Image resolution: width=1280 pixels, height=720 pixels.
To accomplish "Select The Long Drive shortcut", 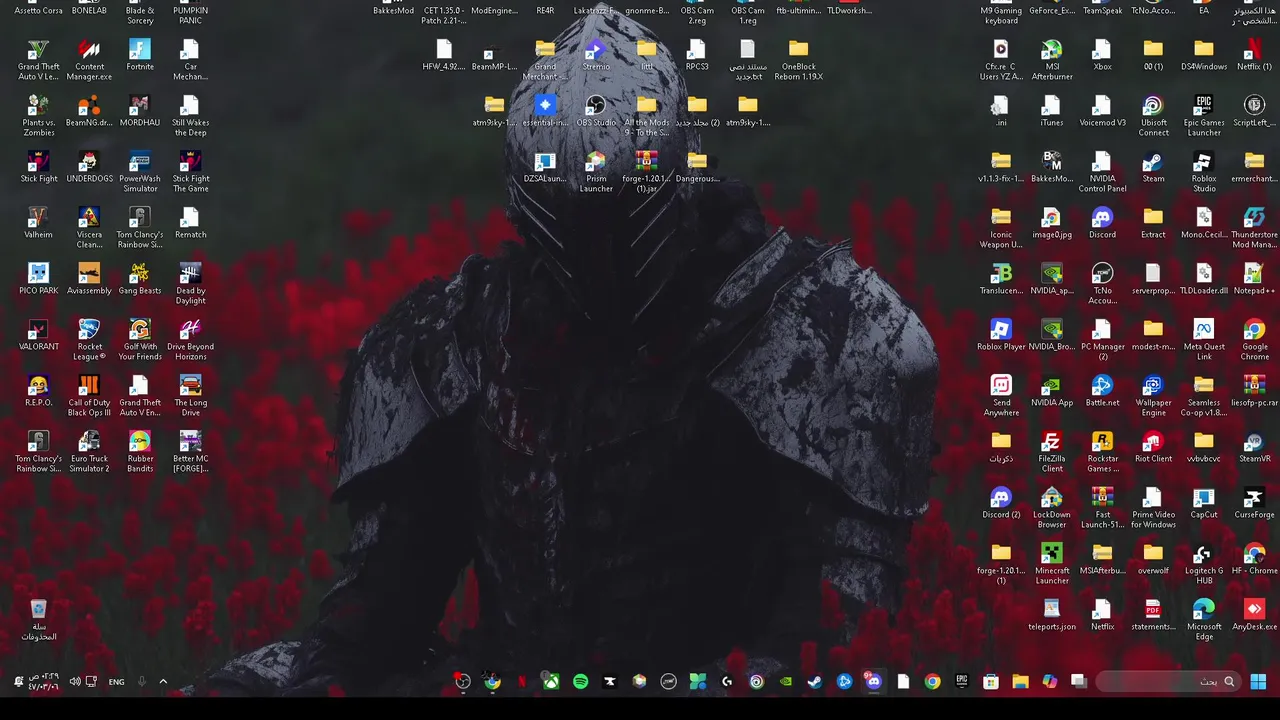I will [191, 396].
